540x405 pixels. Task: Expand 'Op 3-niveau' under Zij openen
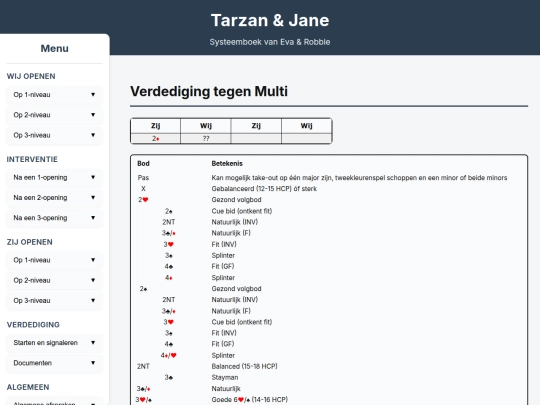click(x=54, y=301)
